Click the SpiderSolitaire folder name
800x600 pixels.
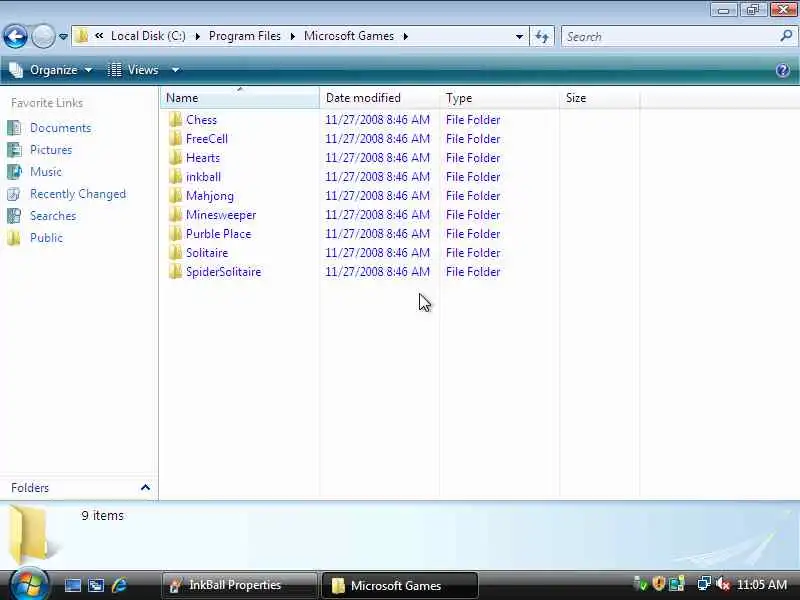point(223,272)
